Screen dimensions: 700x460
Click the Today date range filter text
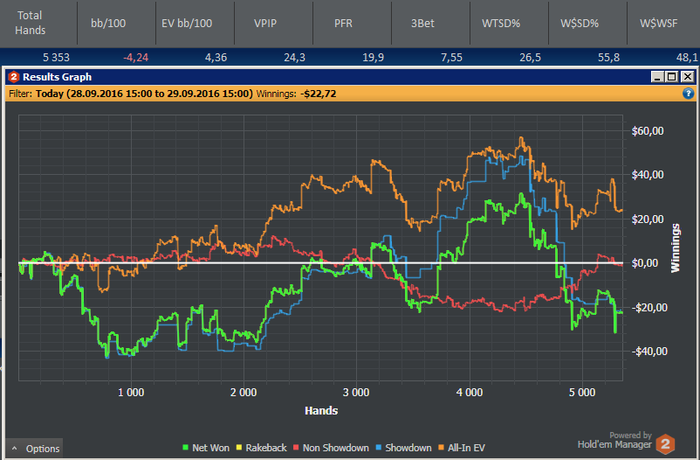[144, 94]
